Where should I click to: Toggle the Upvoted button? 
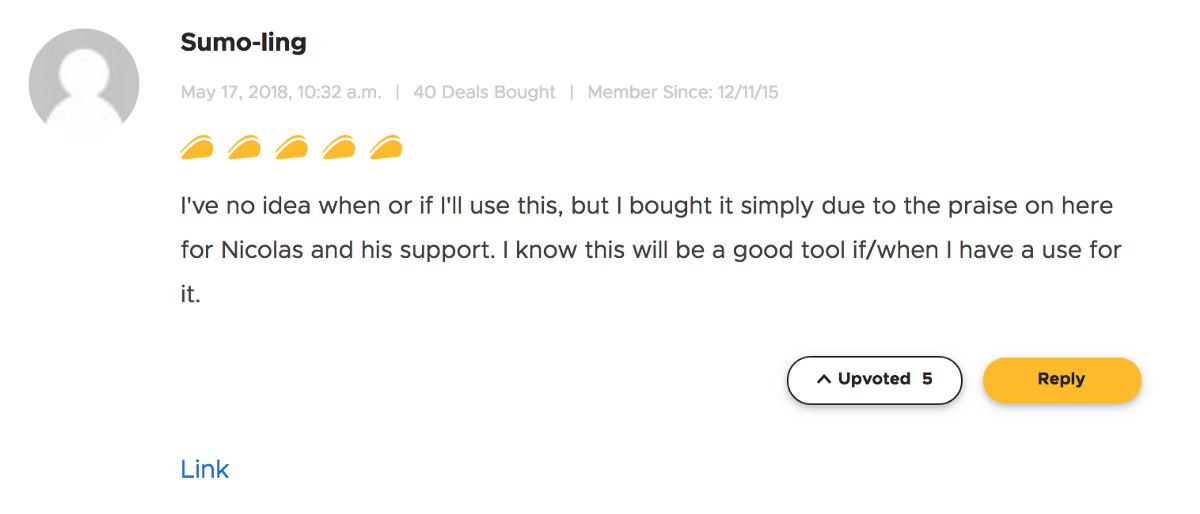tap(873, 380)
